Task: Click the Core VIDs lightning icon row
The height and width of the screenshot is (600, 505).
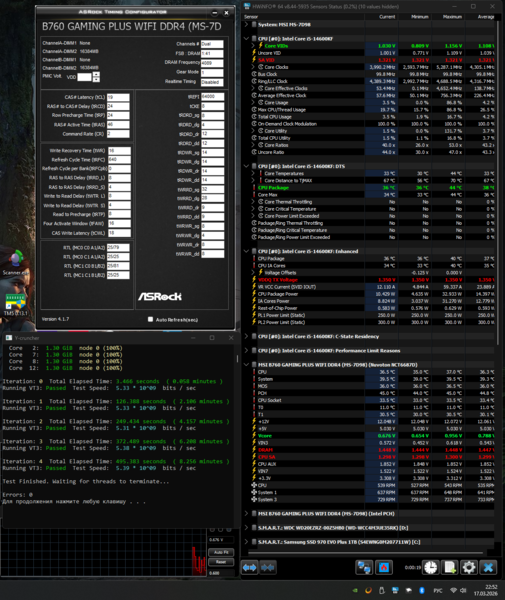Action: (x=261, y=46)
